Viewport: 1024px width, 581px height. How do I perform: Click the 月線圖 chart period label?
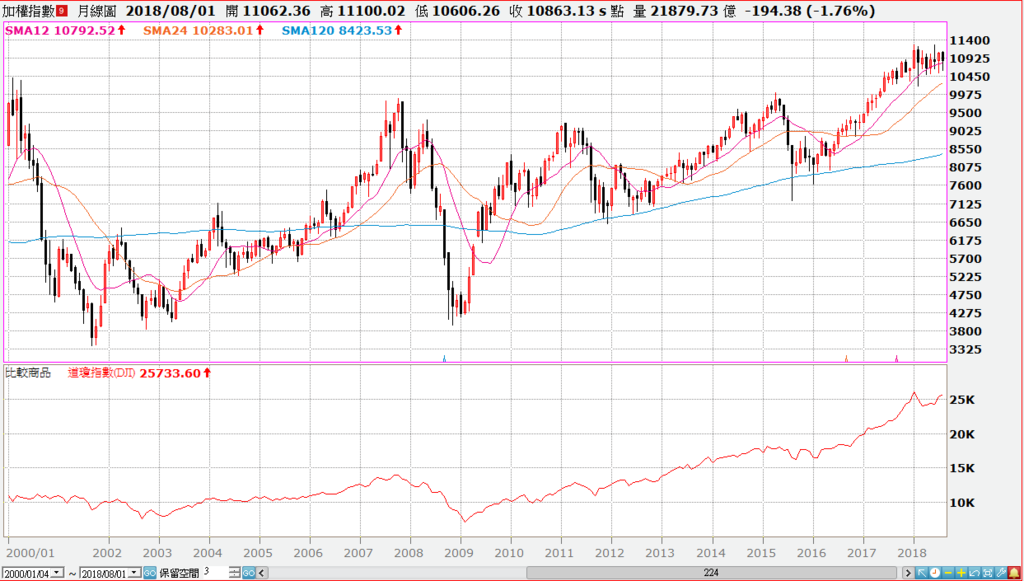(x=96, y=10)
